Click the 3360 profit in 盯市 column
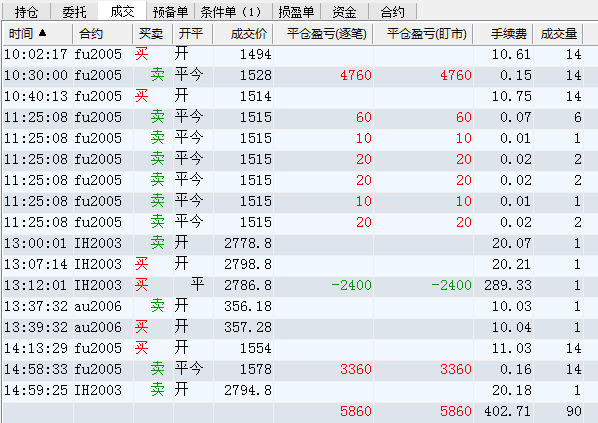This screenshot has width=598, height=423. click(x=456, y=369)
